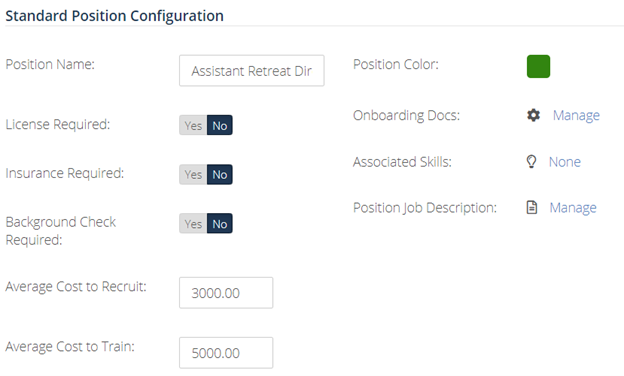Select No for Background Check Required
624x376 pixels.
pyautogui.click(x=220, y=224)
